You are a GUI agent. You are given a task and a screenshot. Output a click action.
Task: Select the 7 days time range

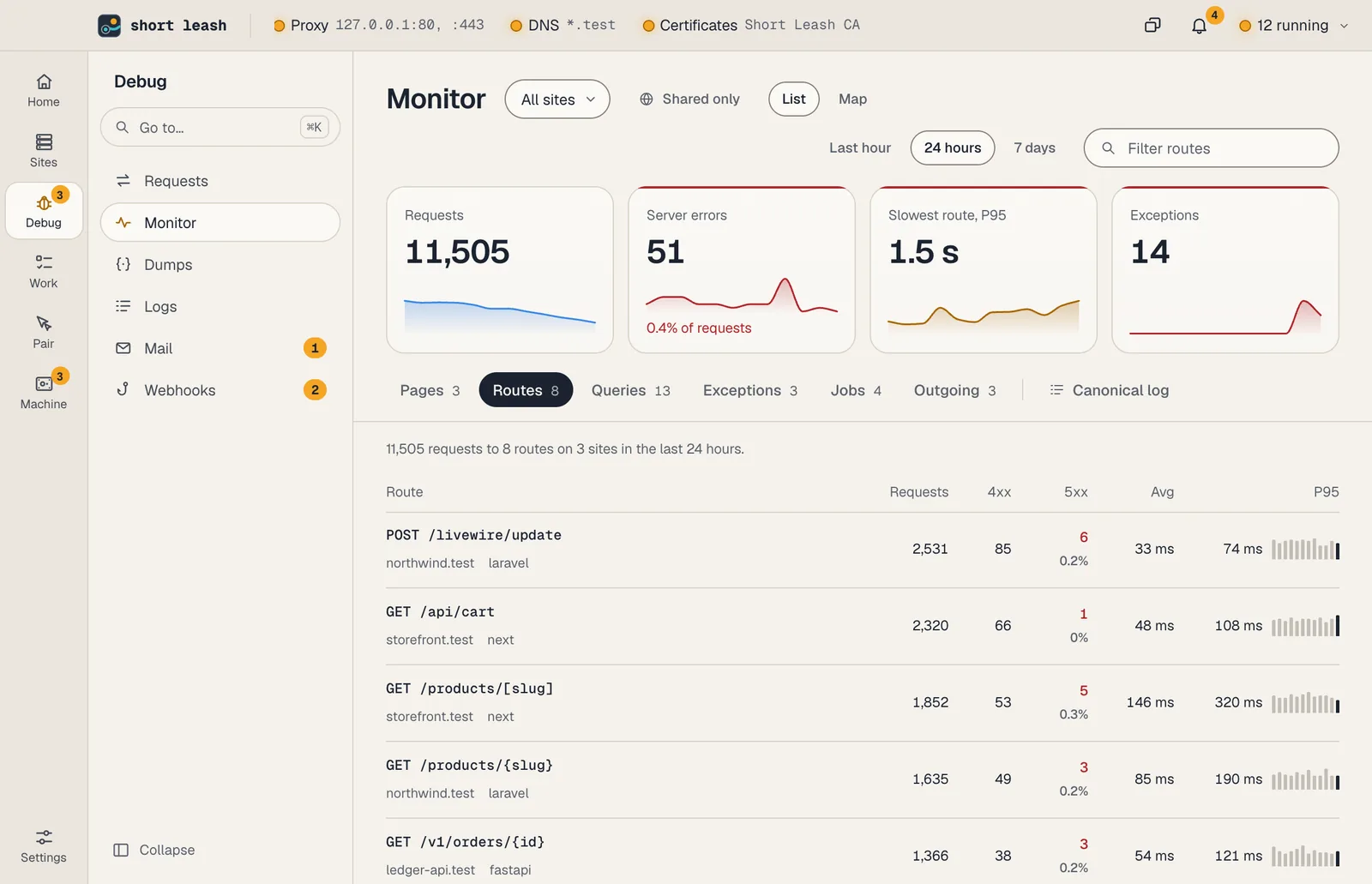[x=1034, y=148]
